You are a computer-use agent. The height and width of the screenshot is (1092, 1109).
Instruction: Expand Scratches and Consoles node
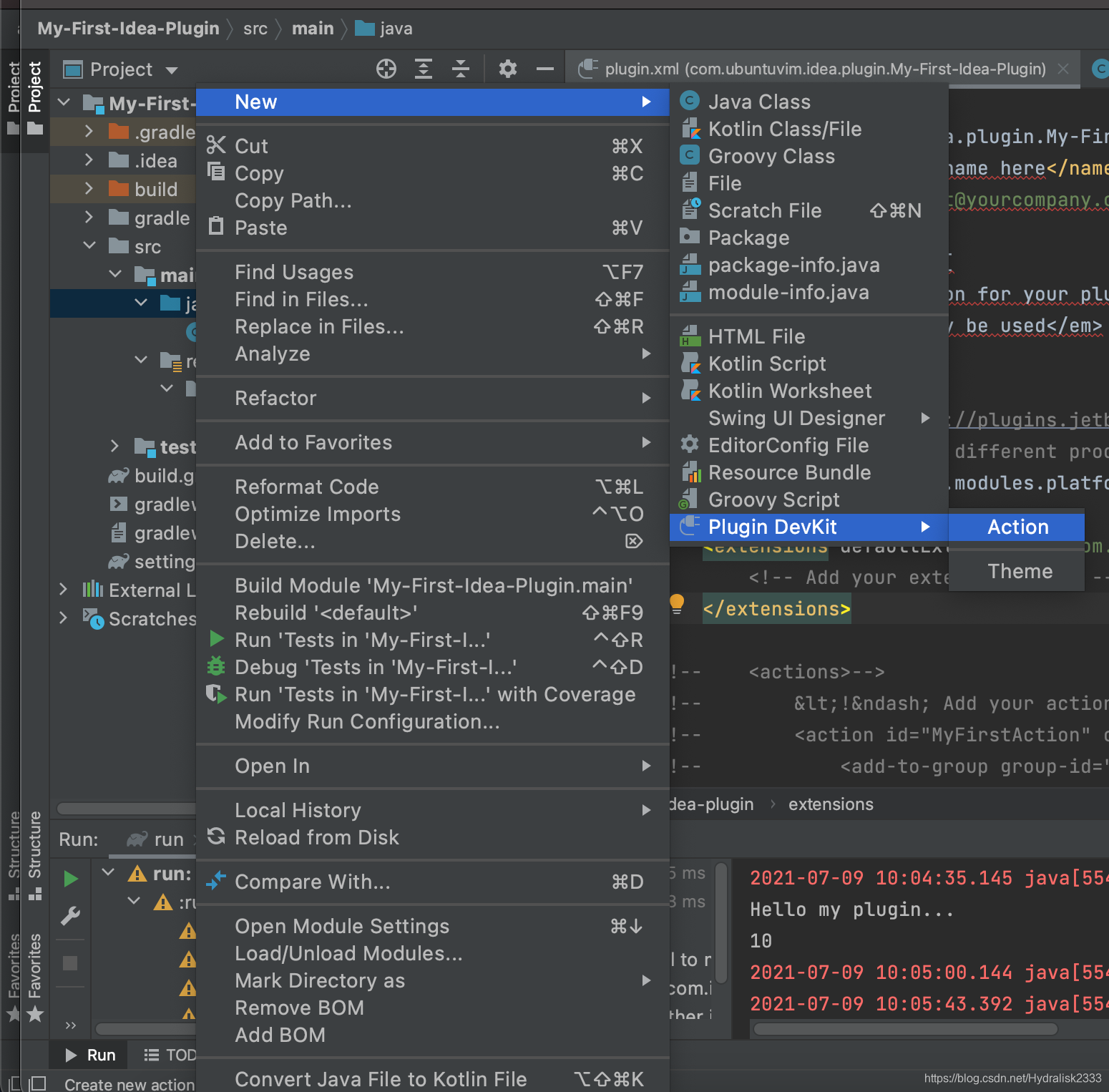63,618
